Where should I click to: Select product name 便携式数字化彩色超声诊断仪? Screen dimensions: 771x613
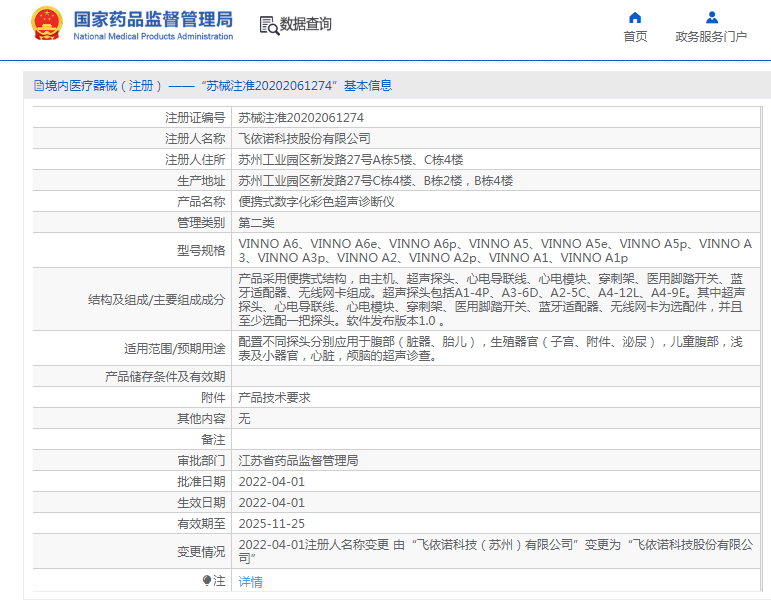point(316,202)
